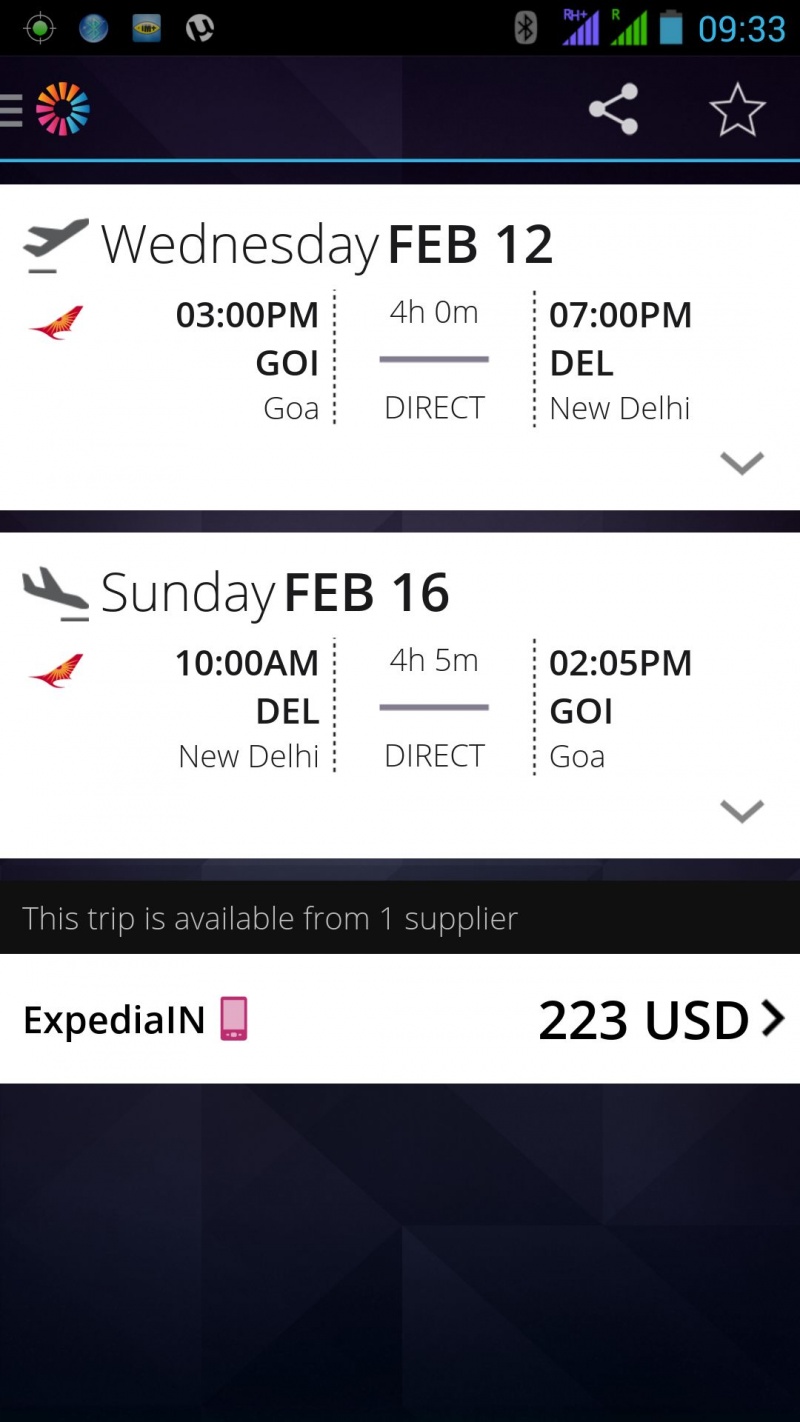Tap the colorful app logo
Screen dimensions: 800x1422
click(x=63, y=109)
